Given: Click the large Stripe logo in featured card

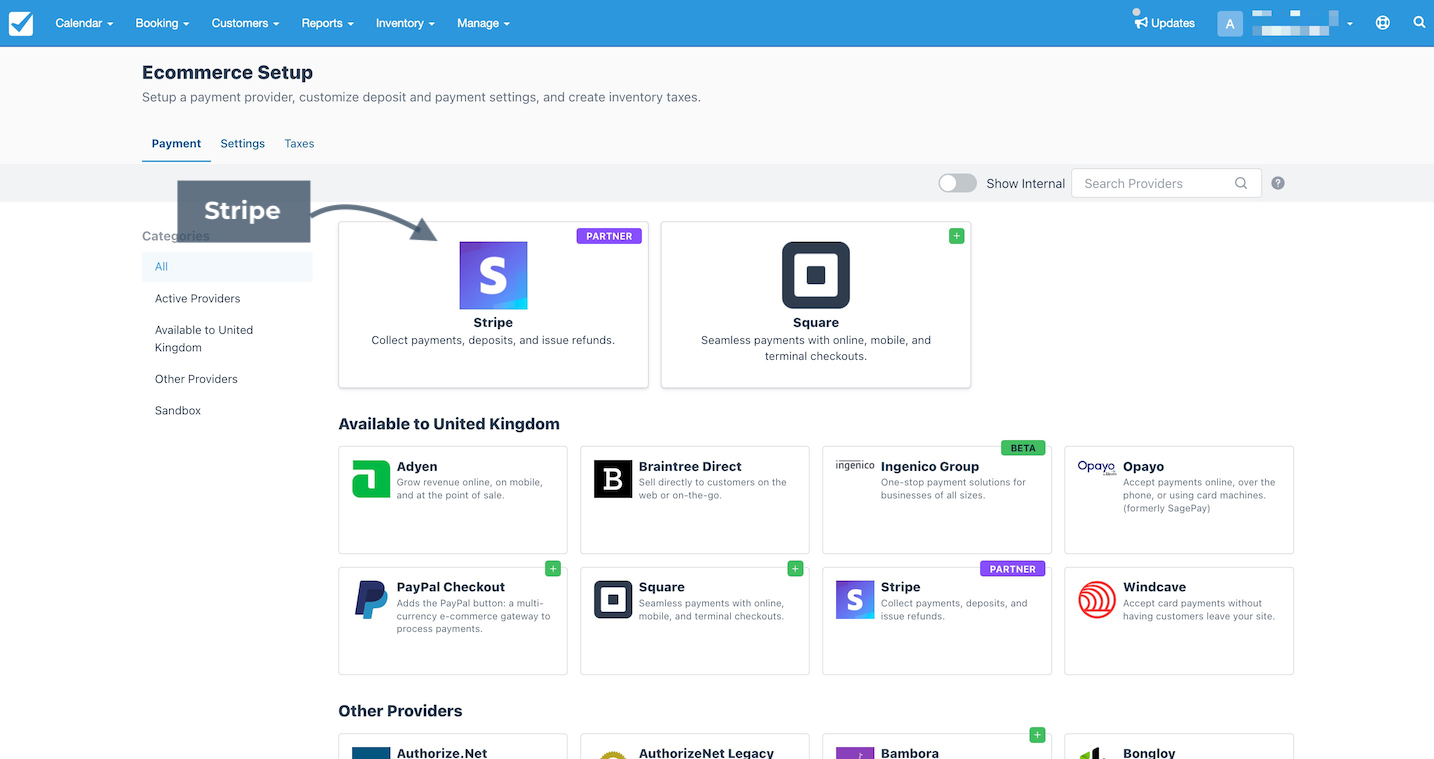Looking at the screenshot, I should coord(493,275).
